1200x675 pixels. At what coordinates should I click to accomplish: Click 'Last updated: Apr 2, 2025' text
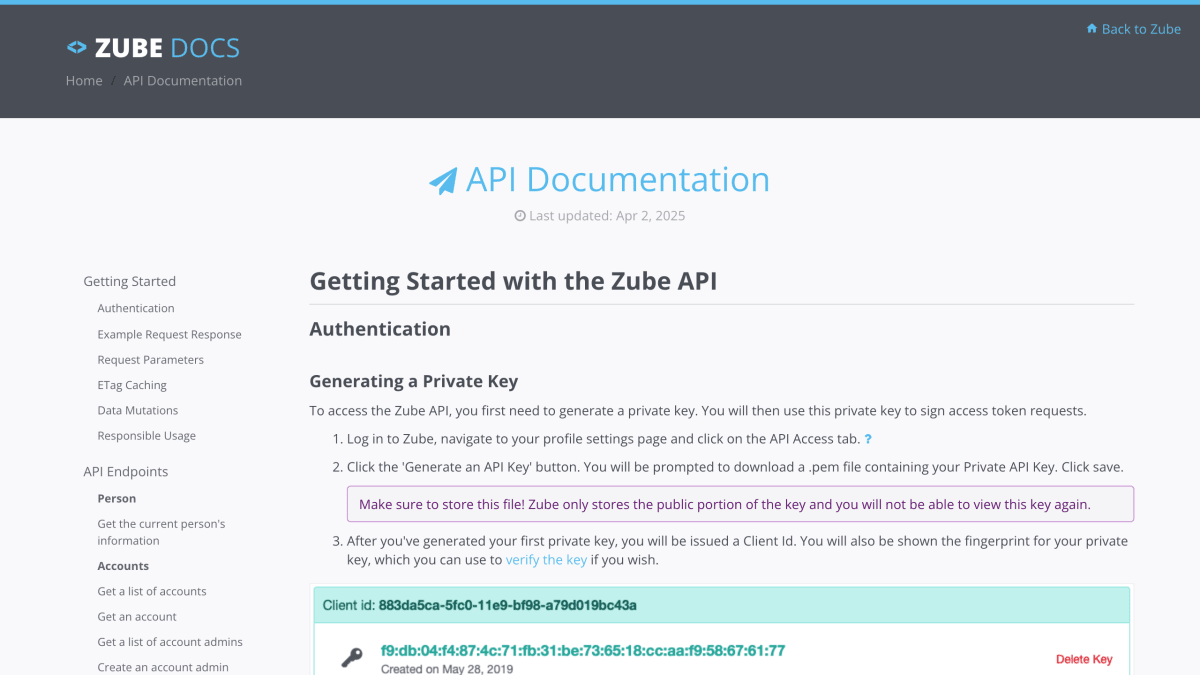(607, 216)
